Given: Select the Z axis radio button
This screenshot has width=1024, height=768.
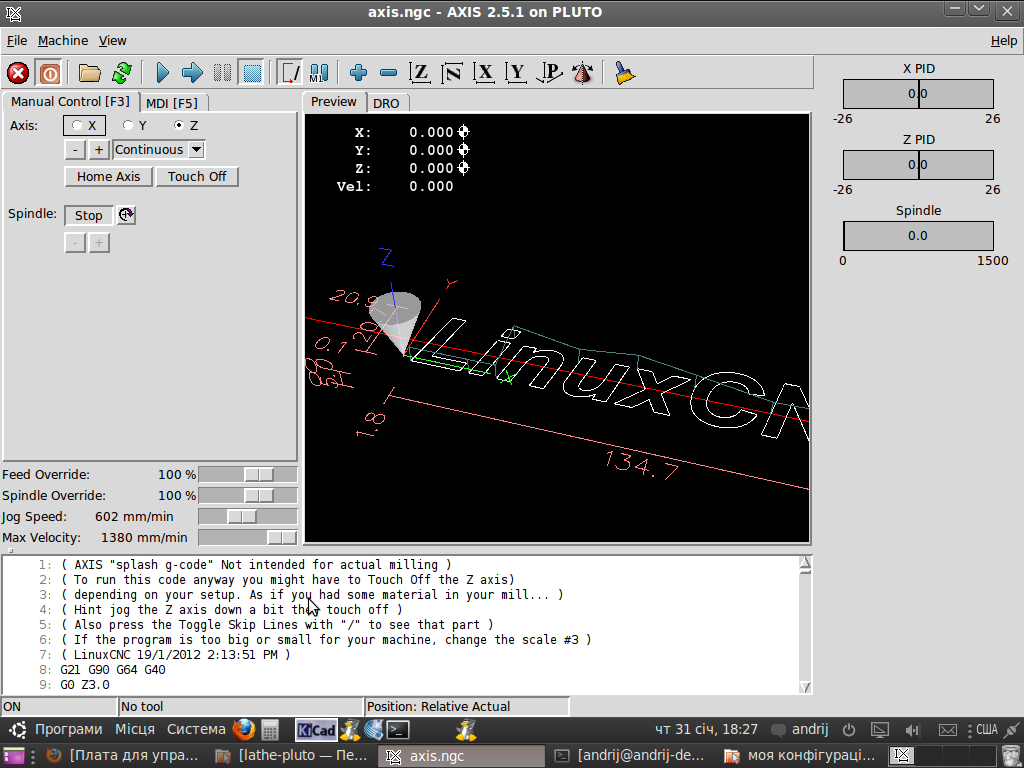Looking at the screenshot, I should point(179,126).
